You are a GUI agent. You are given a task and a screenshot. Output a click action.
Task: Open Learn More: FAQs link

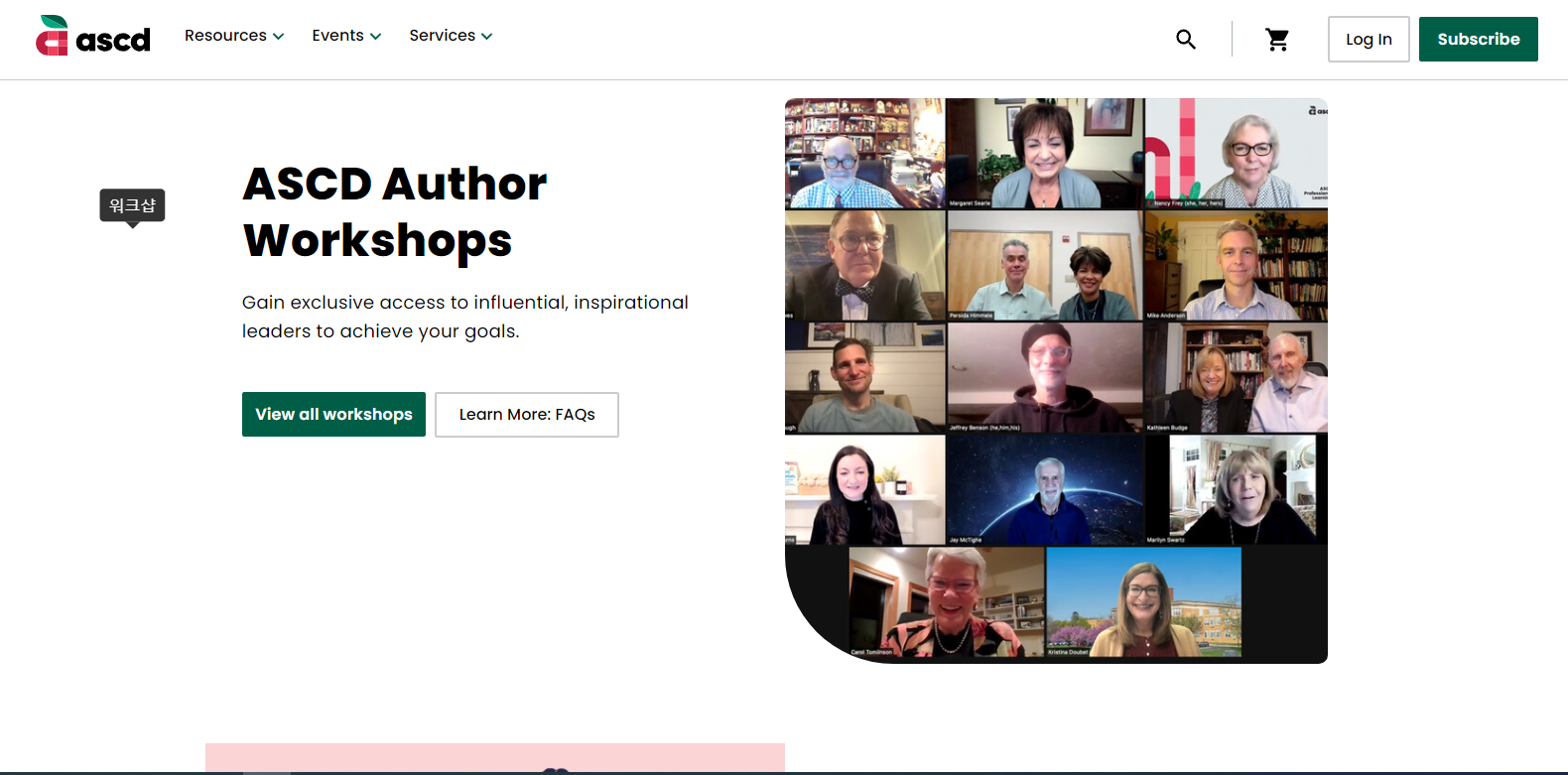tap(527, 414)
